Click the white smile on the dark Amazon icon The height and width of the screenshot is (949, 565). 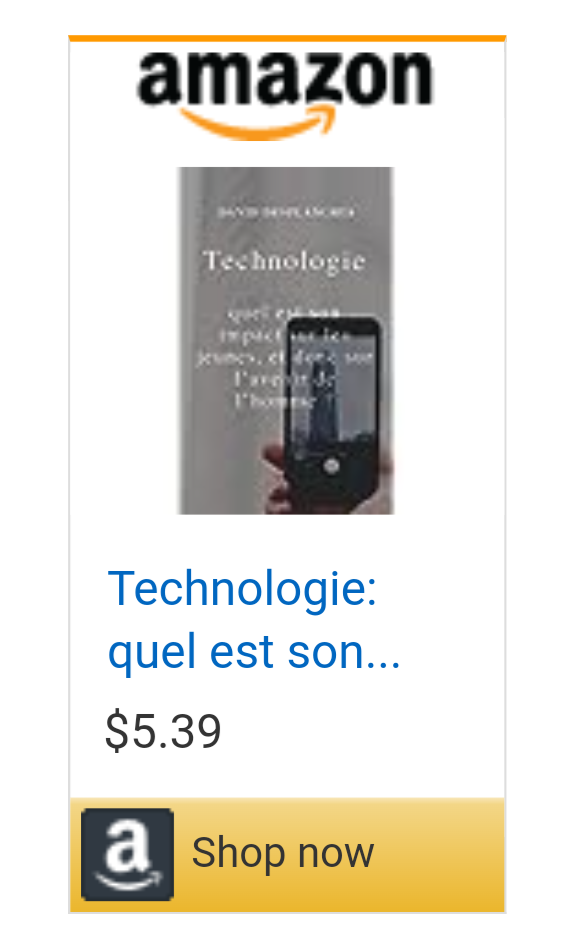[128, 879]
